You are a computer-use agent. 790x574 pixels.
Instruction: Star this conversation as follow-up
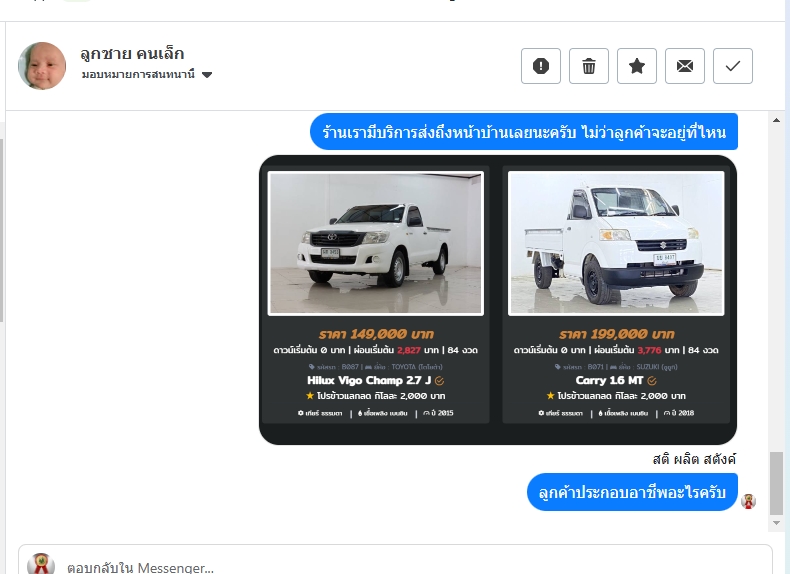point(637,66)
